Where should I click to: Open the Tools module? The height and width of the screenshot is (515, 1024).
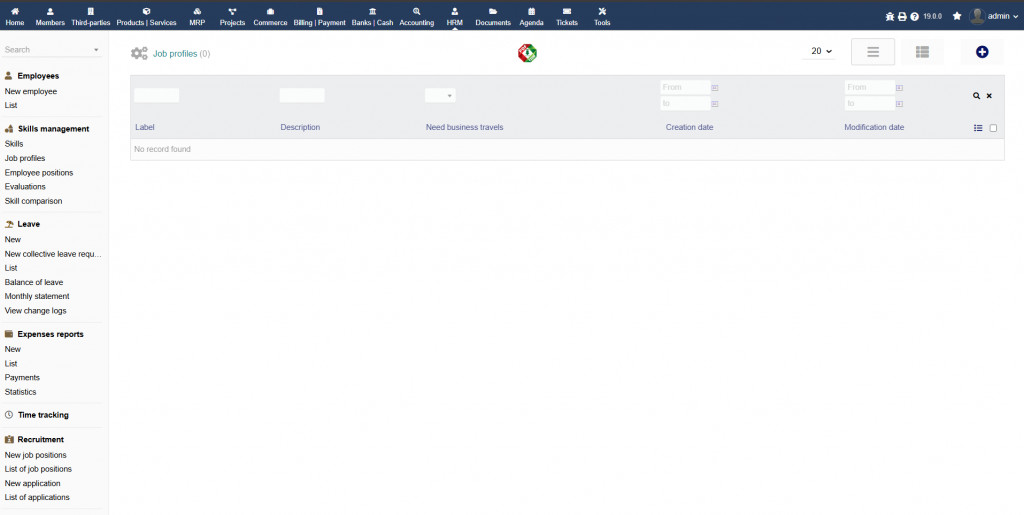[602, 16]
